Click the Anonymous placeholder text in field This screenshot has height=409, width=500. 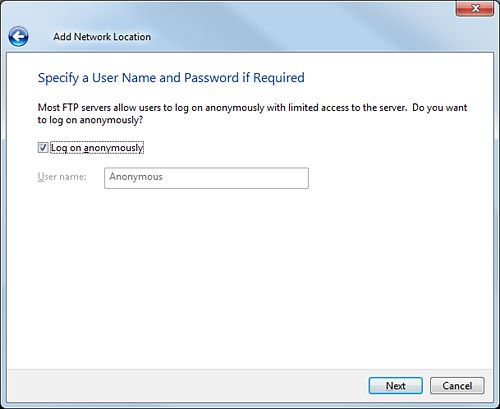[x=136, y=177]
